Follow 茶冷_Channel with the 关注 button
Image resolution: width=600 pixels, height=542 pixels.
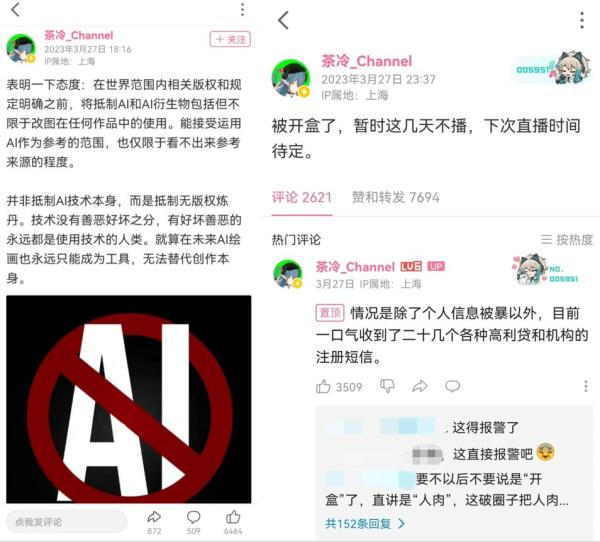[230, 39]
